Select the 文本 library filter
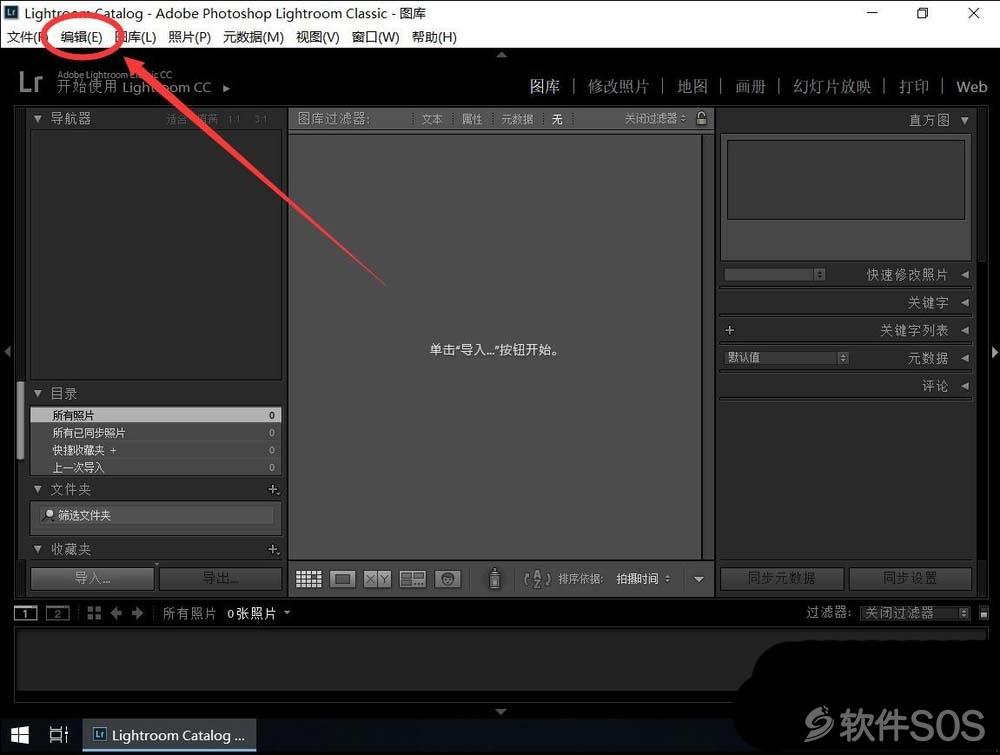This screenshot has height=755, width=1000. tap(432, 119)
